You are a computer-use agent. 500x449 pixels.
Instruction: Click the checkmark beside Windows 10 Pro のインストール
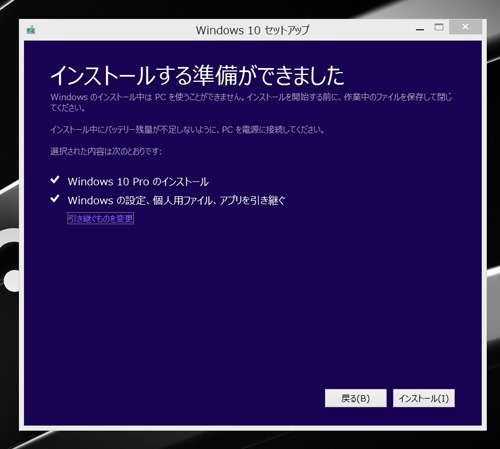(55, 180)
